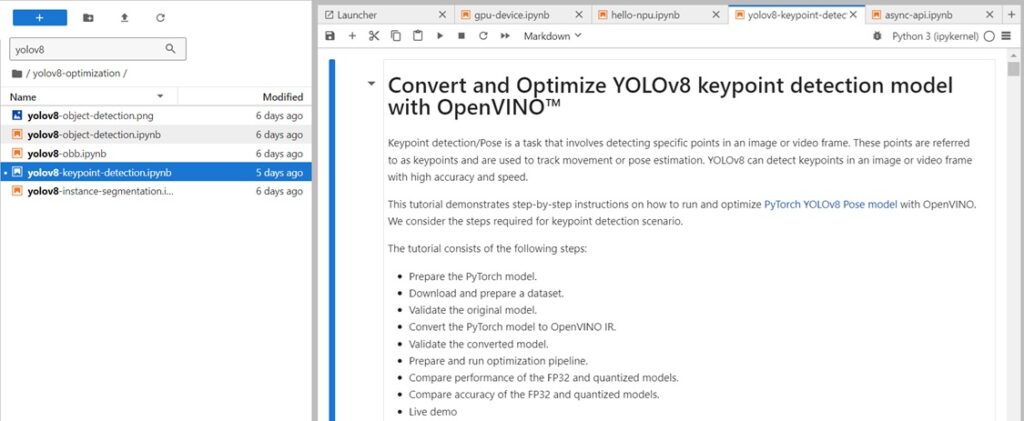Close the Launcher tab
Viewport: 1024px width, 421px height.
point(442,14)
